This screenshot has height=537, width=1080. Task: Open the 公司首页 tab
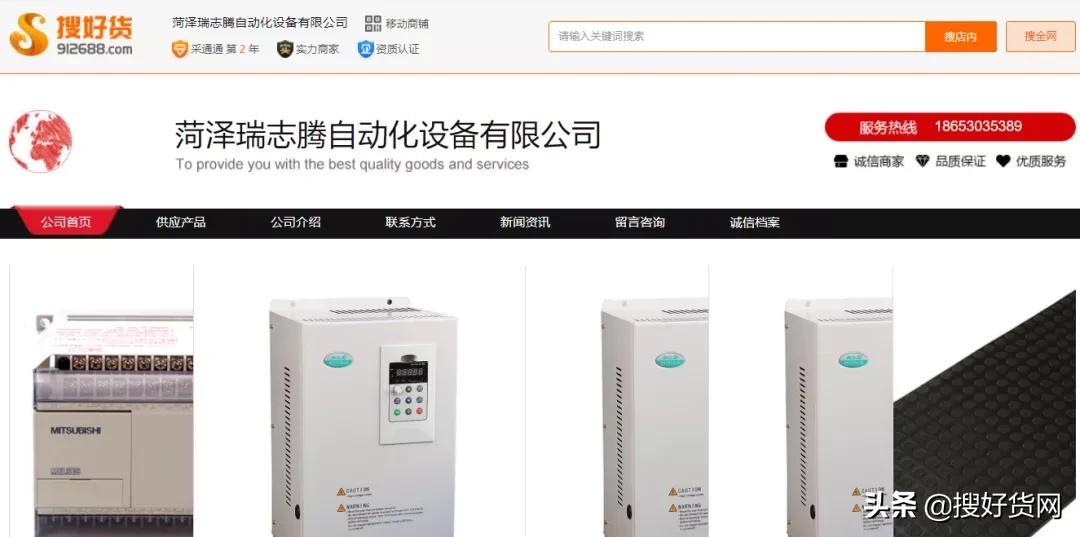click(66, 222)
